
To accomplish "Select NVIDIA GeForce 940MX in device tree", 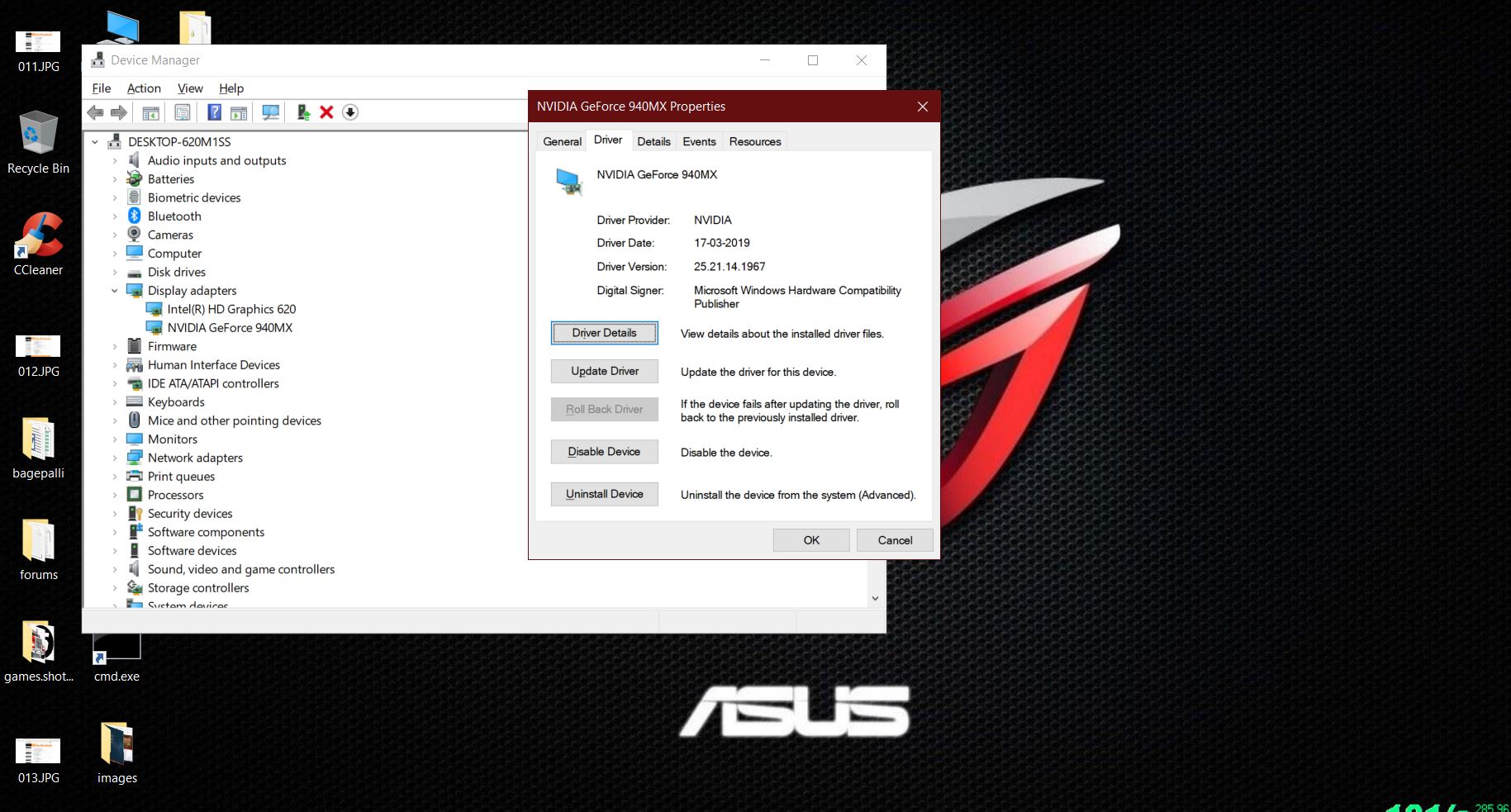I will (220, 328).
